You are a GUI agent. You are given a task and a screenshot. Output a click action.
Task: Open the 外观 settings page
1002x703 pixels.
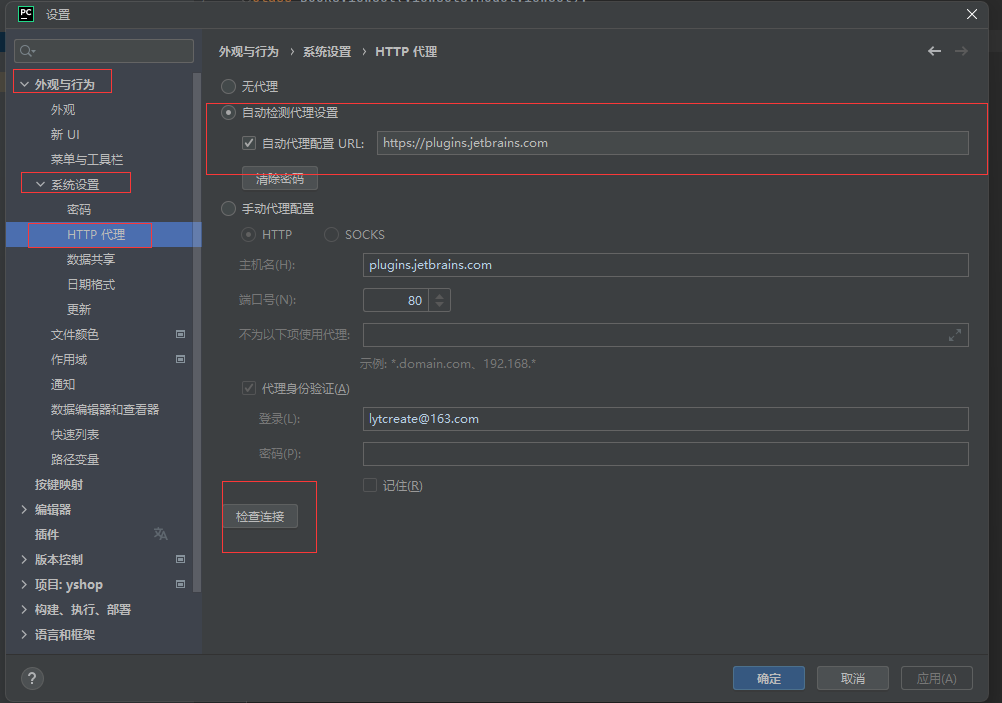pos(63,110)
